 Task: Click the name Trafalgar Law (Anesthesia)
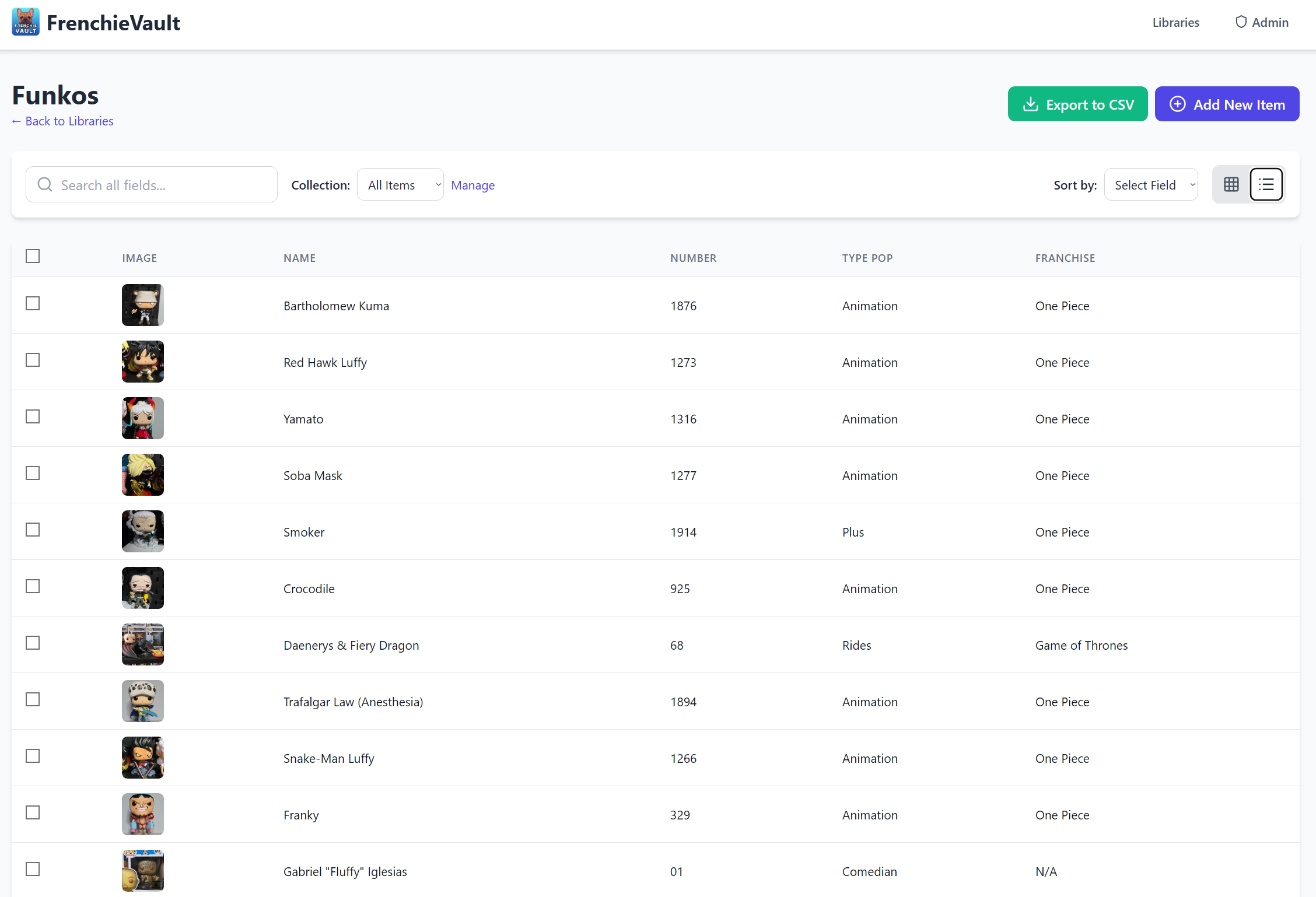pyautogui.click(x=353, y=702)
